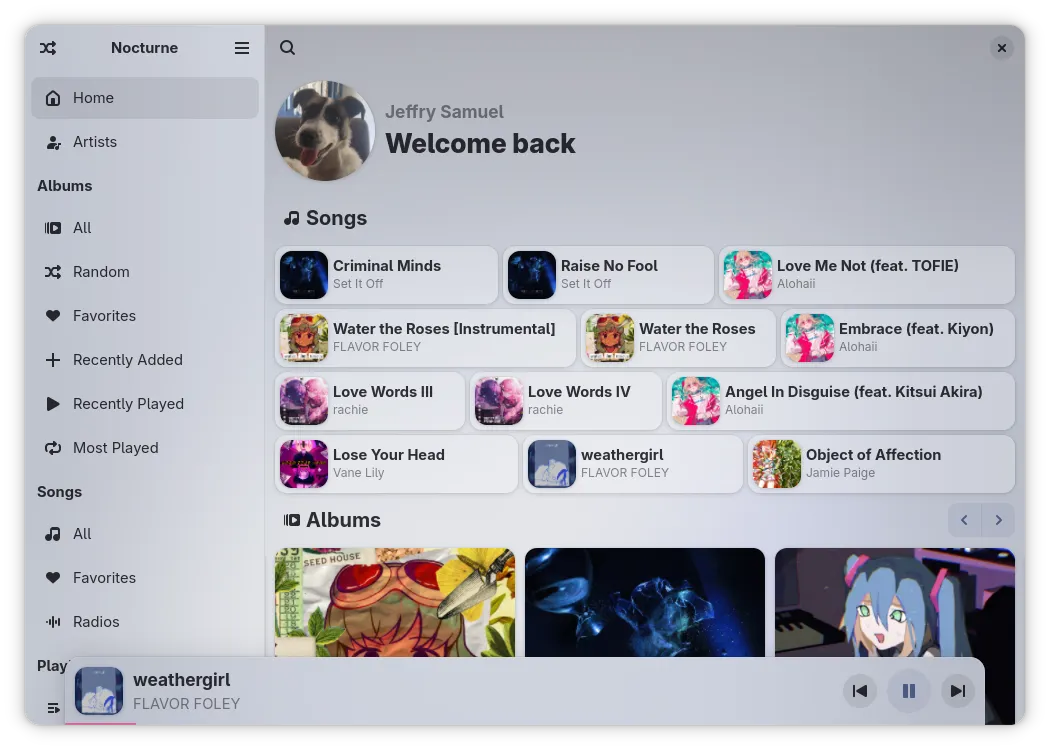Play the weathergirl song card in Songs grid
1050x750 pixels.
tap(633, 463)
